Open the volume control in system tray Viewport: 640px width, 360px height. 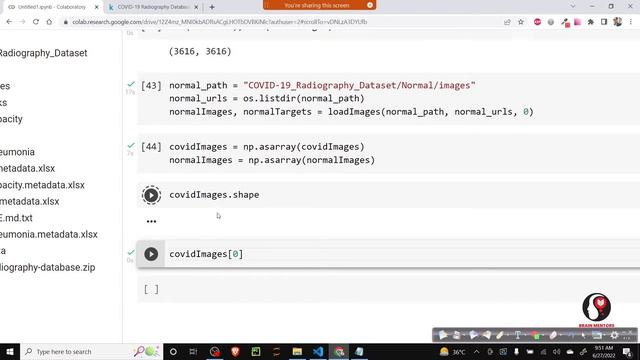556,351
